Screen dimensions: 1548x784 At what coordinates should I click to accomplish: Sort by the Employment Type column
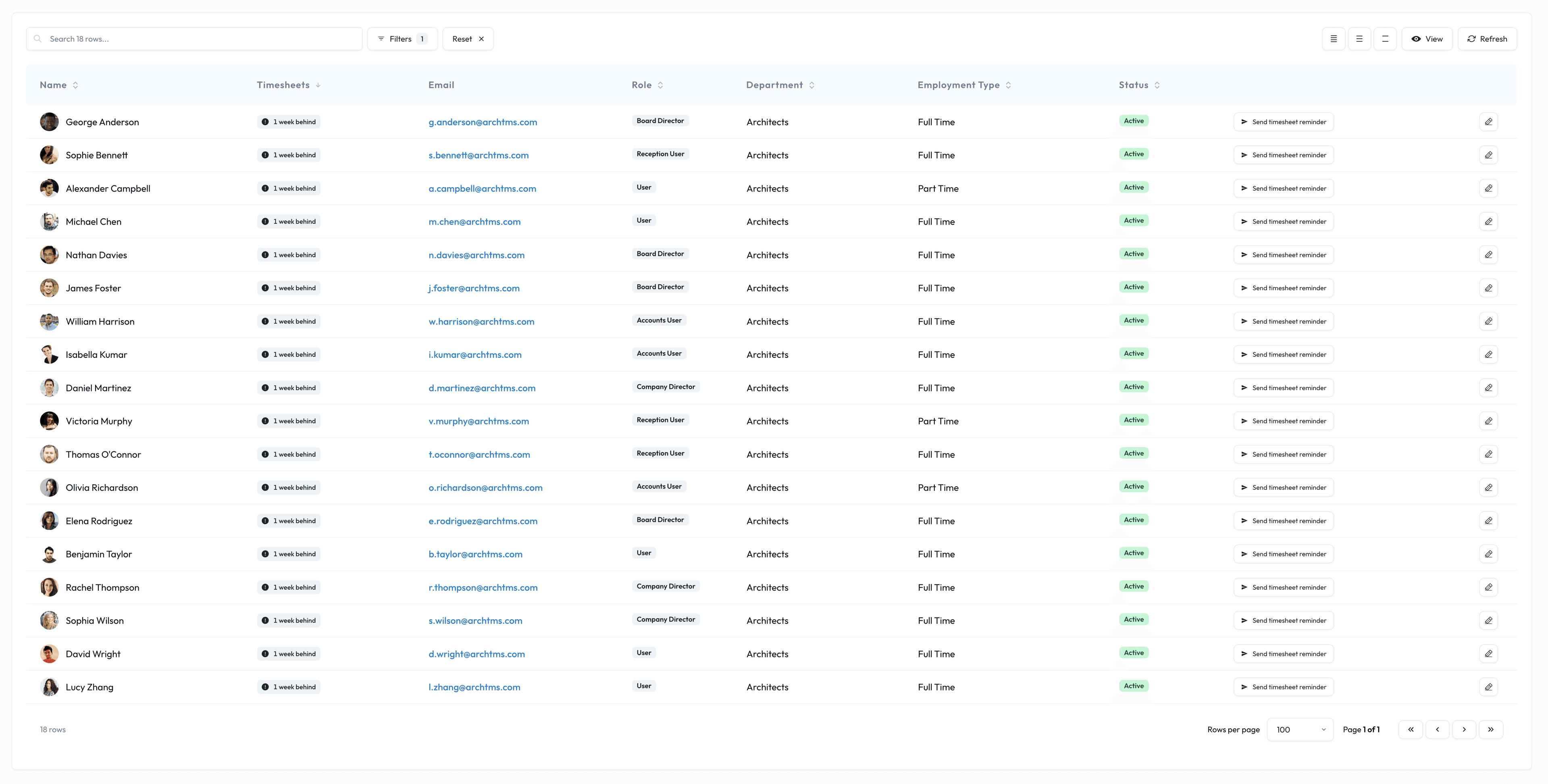pos(964,85)
